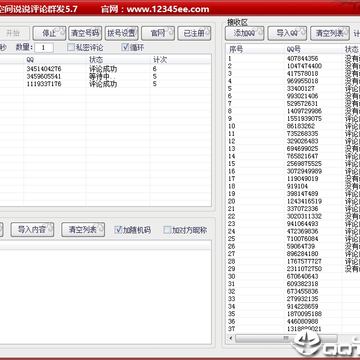Select QQ number 407844356
Viewport: 360px width, 360px height.
click(302, 59)
